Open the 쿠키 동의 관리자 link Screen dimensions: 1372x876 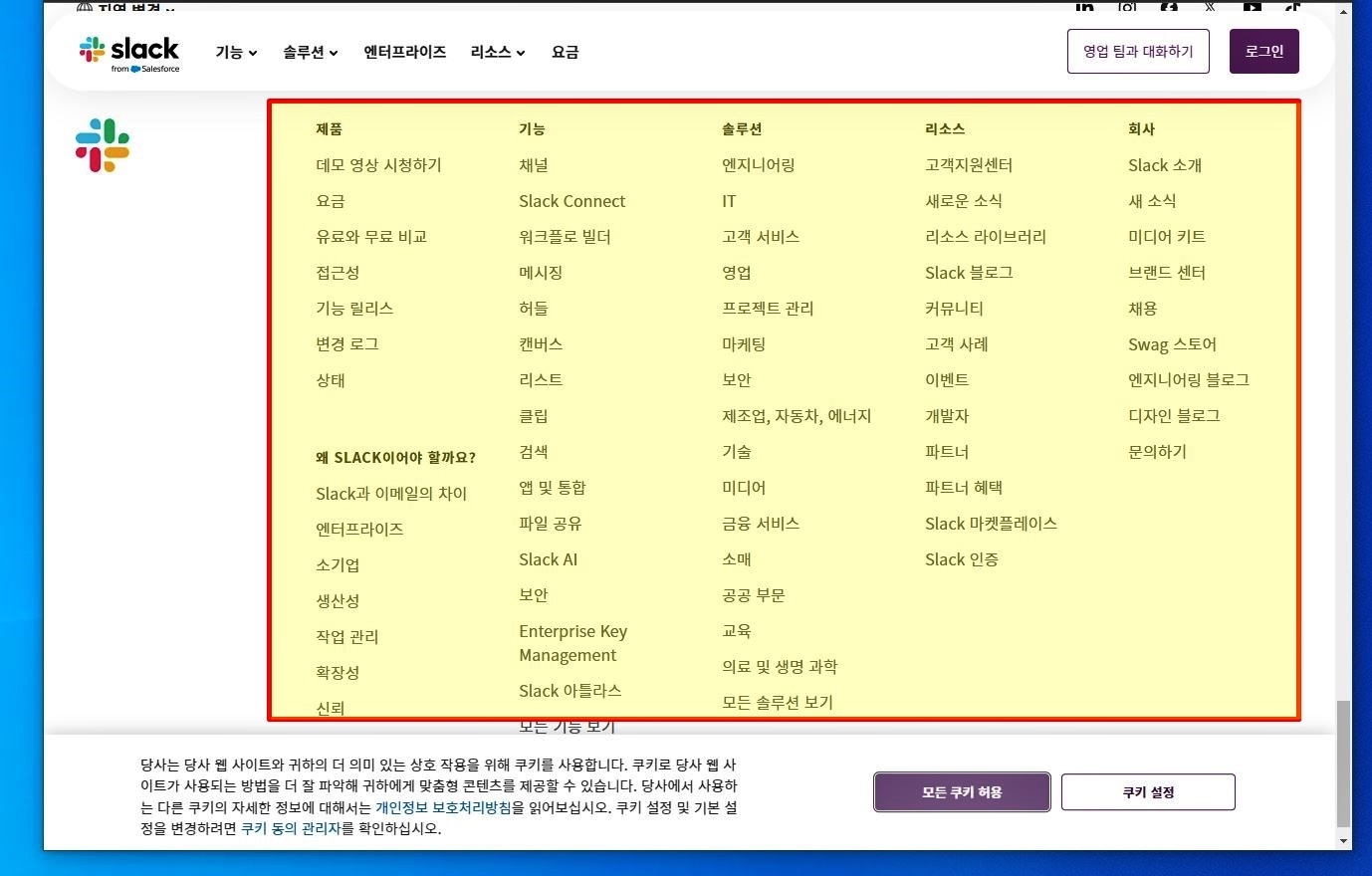click(291, 828)
